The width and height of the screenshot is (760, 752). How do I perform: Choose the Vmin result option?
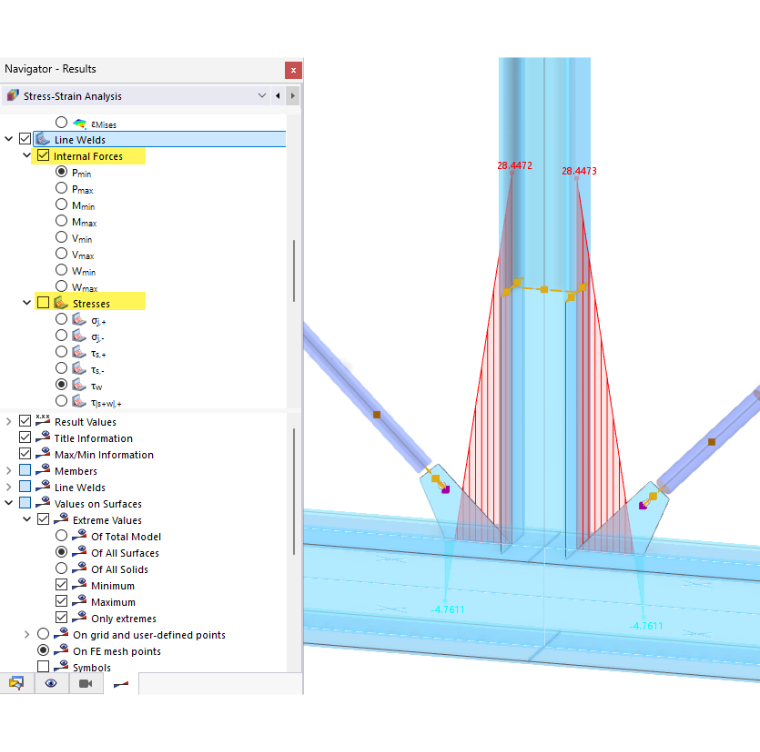tap(61, 238)
